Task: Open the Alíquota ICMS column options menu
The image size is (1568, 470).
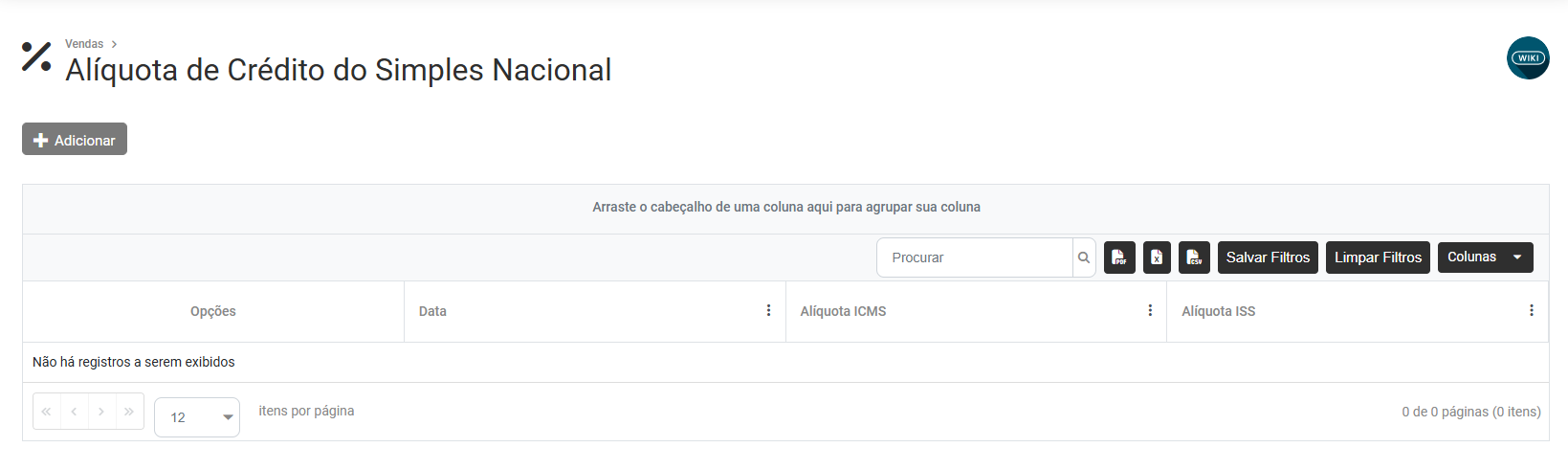Action: (x=1150, y=310)
